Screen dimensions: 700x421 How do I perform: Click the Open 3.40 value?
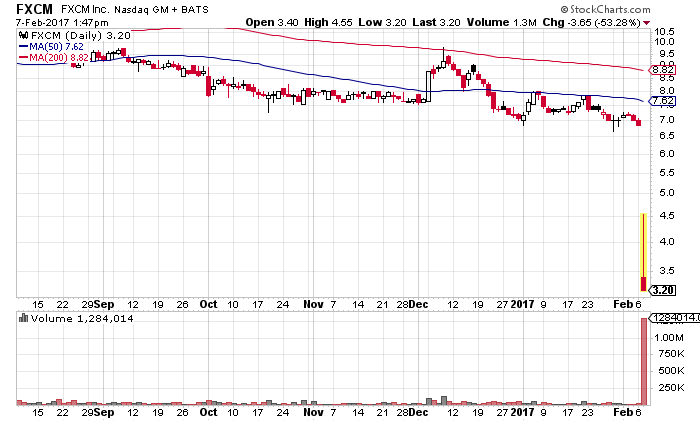(272, 22)
